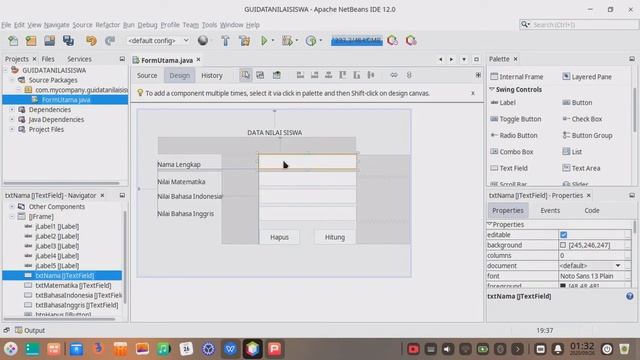Click the globe browser icon in toolbar
Viewport: 640px width, 360px height.
(203, 41)
